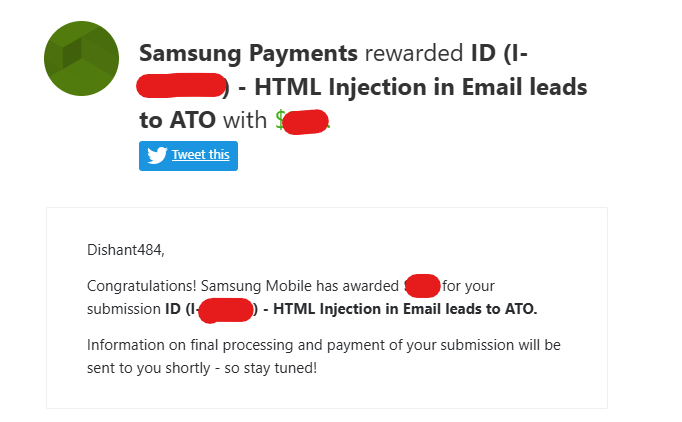Click the bold "to ATO" heading text

click(177, 121)
